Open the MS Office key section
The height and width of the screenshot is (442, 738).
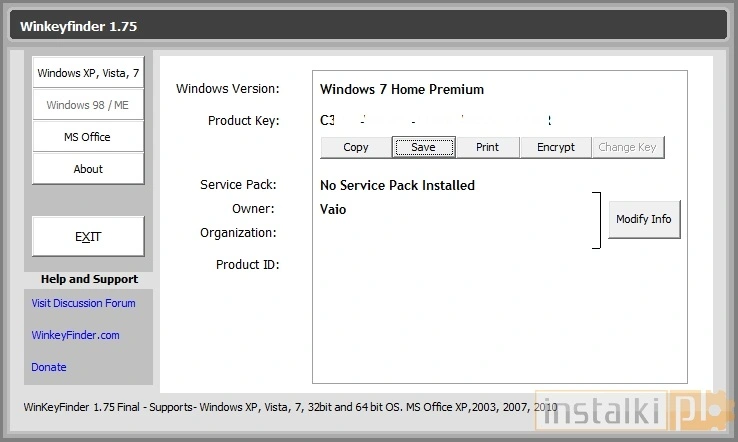click(88, 137)
